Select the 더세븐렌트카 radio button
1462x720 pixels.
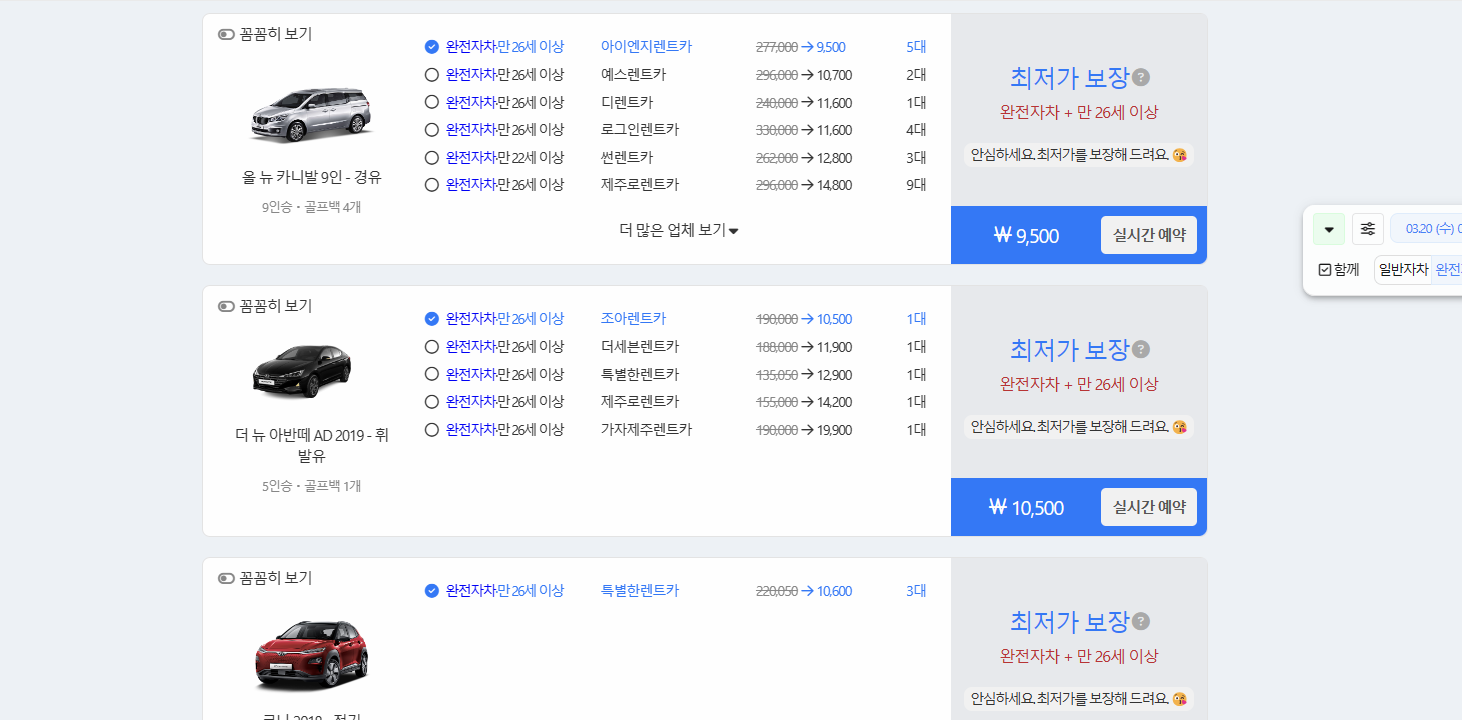[431, 346]
